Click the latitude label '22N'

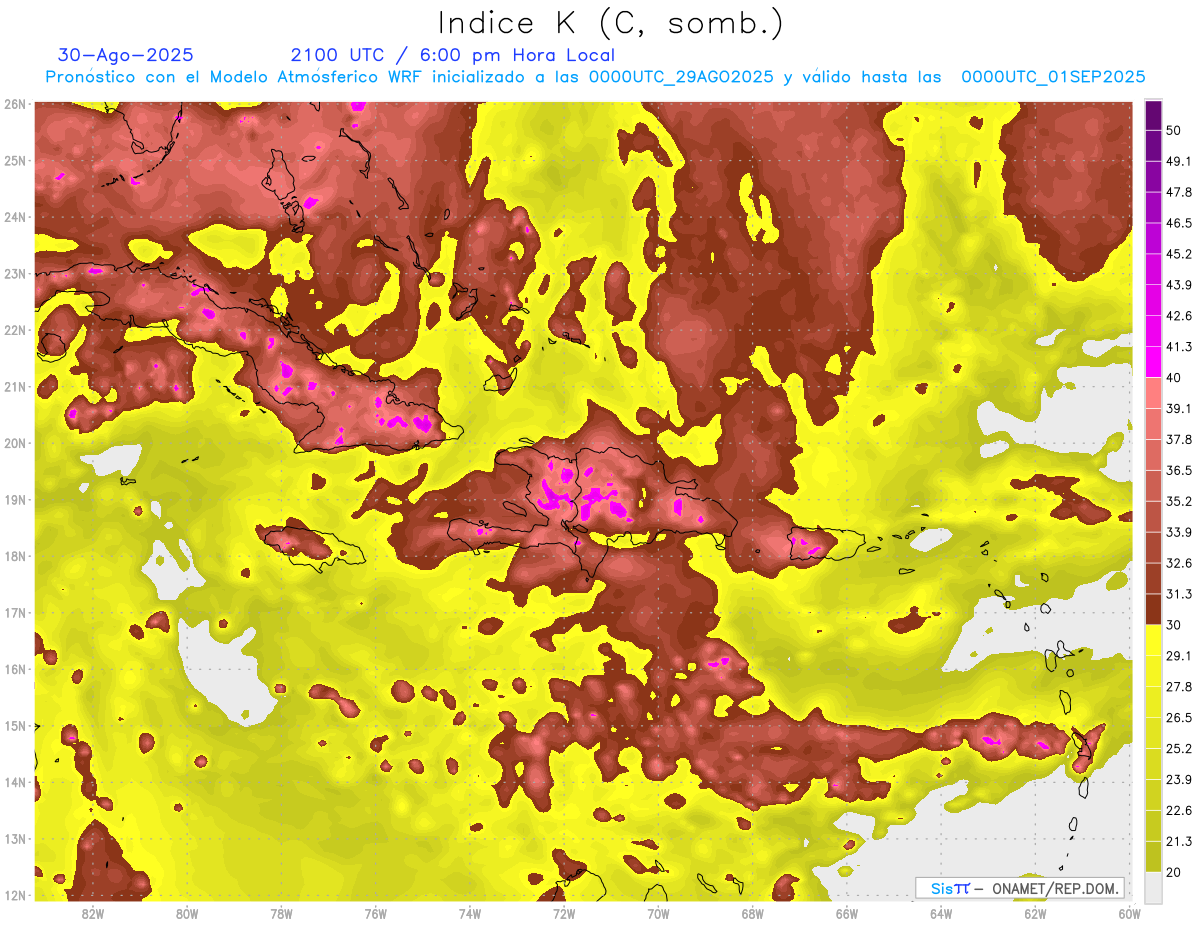pyautogui.click(x=15, y=330)
